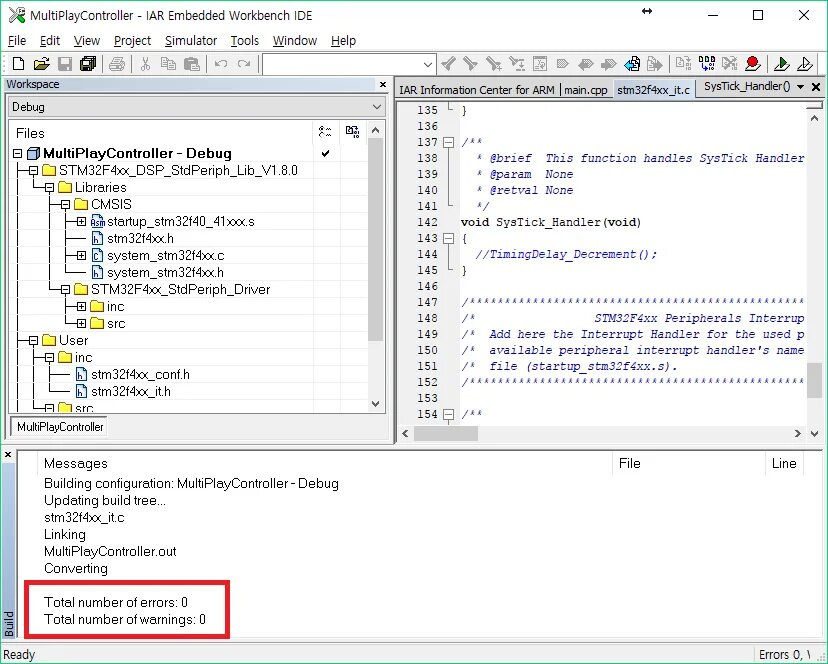This screenshot has width=828, height=664.
Task: Click the Download and Debug green arrow
Action: [x=782, y=64]
